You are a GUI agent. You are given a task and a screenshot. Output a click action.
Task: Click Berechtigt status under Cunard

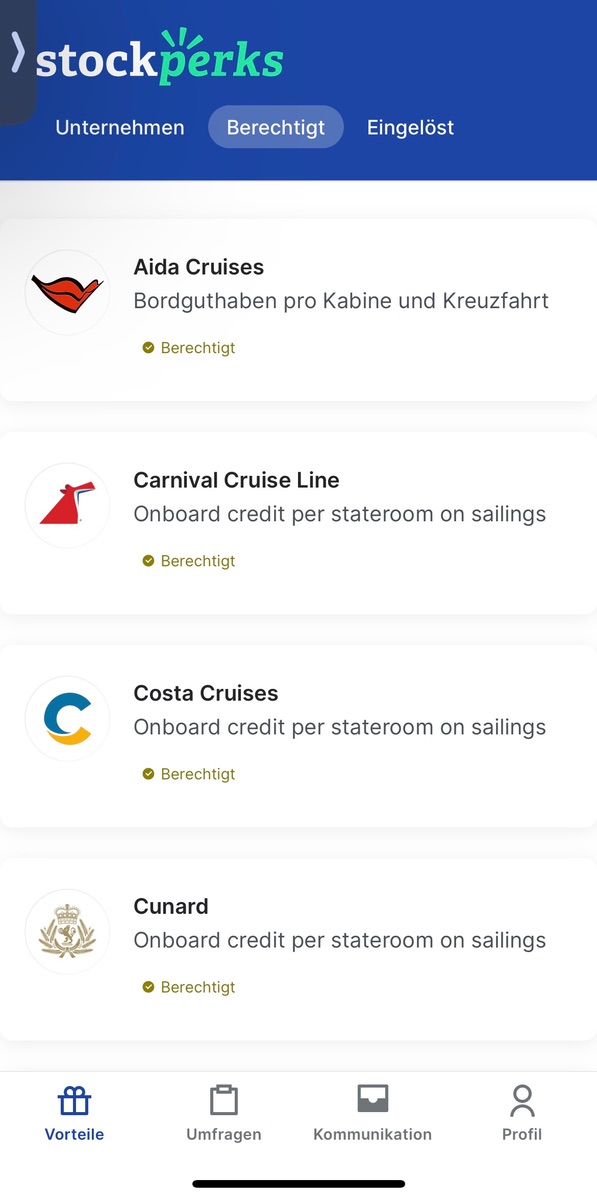pos(189,987)
